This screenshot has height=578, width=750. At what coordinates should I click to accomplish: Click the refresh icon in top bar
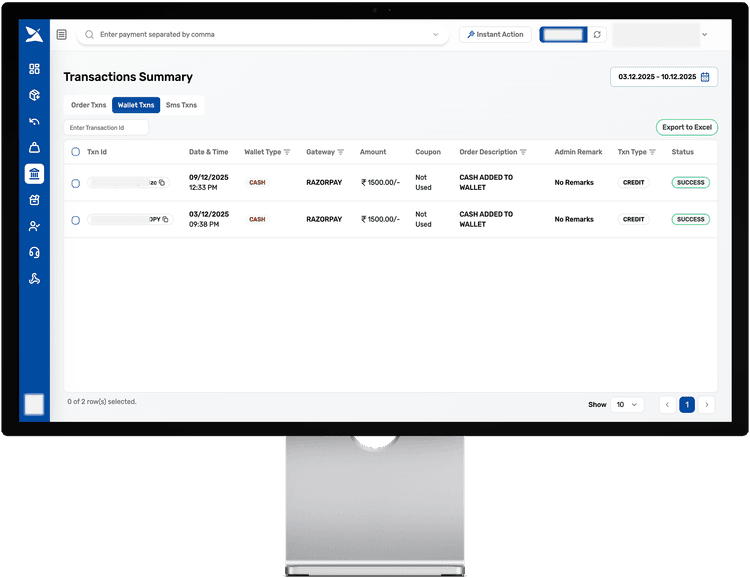tap(597, 34)
